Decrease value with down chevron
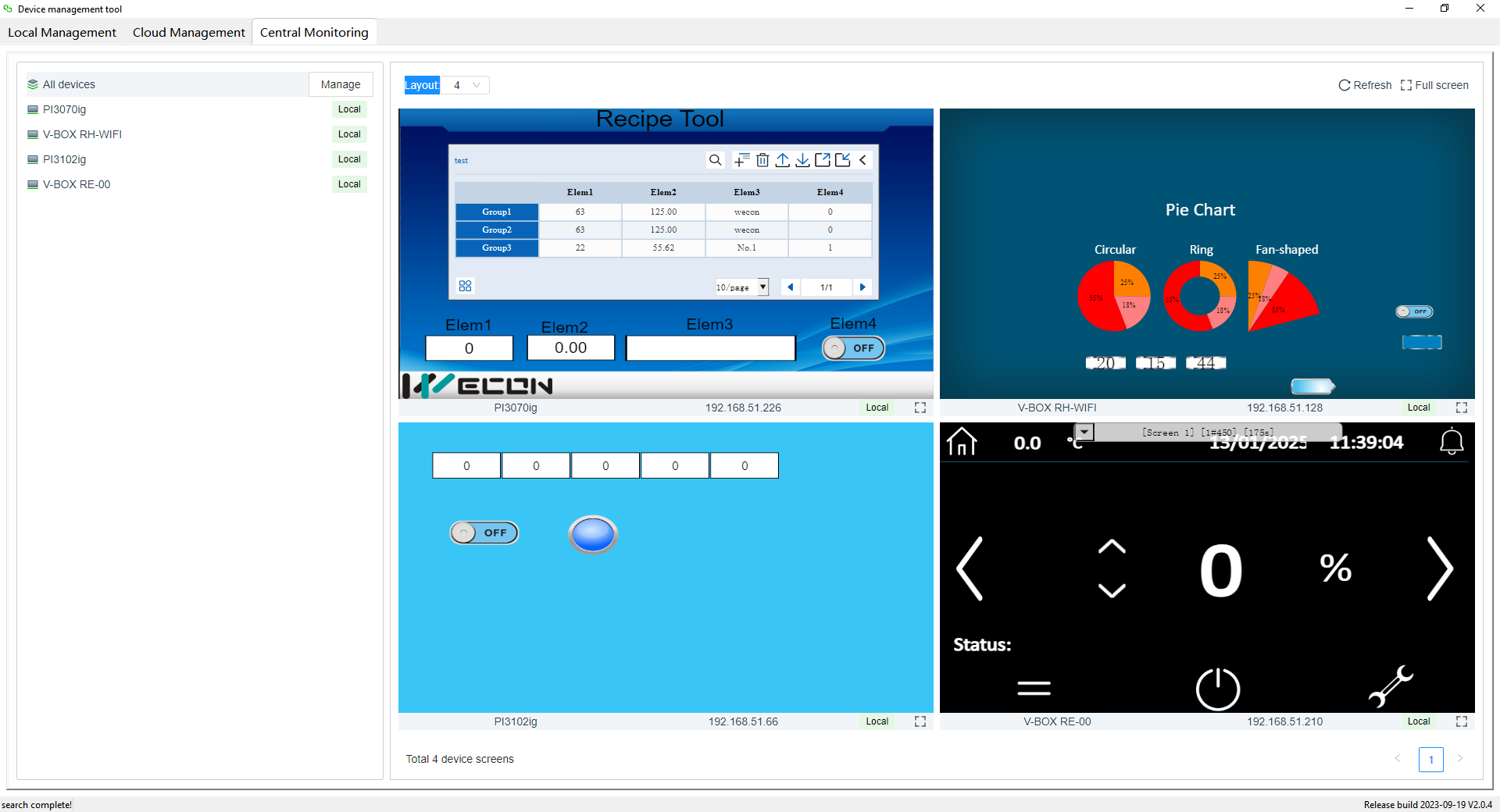The width and height of the screenshot is (1500, 812). click(x=1112, y=590)
